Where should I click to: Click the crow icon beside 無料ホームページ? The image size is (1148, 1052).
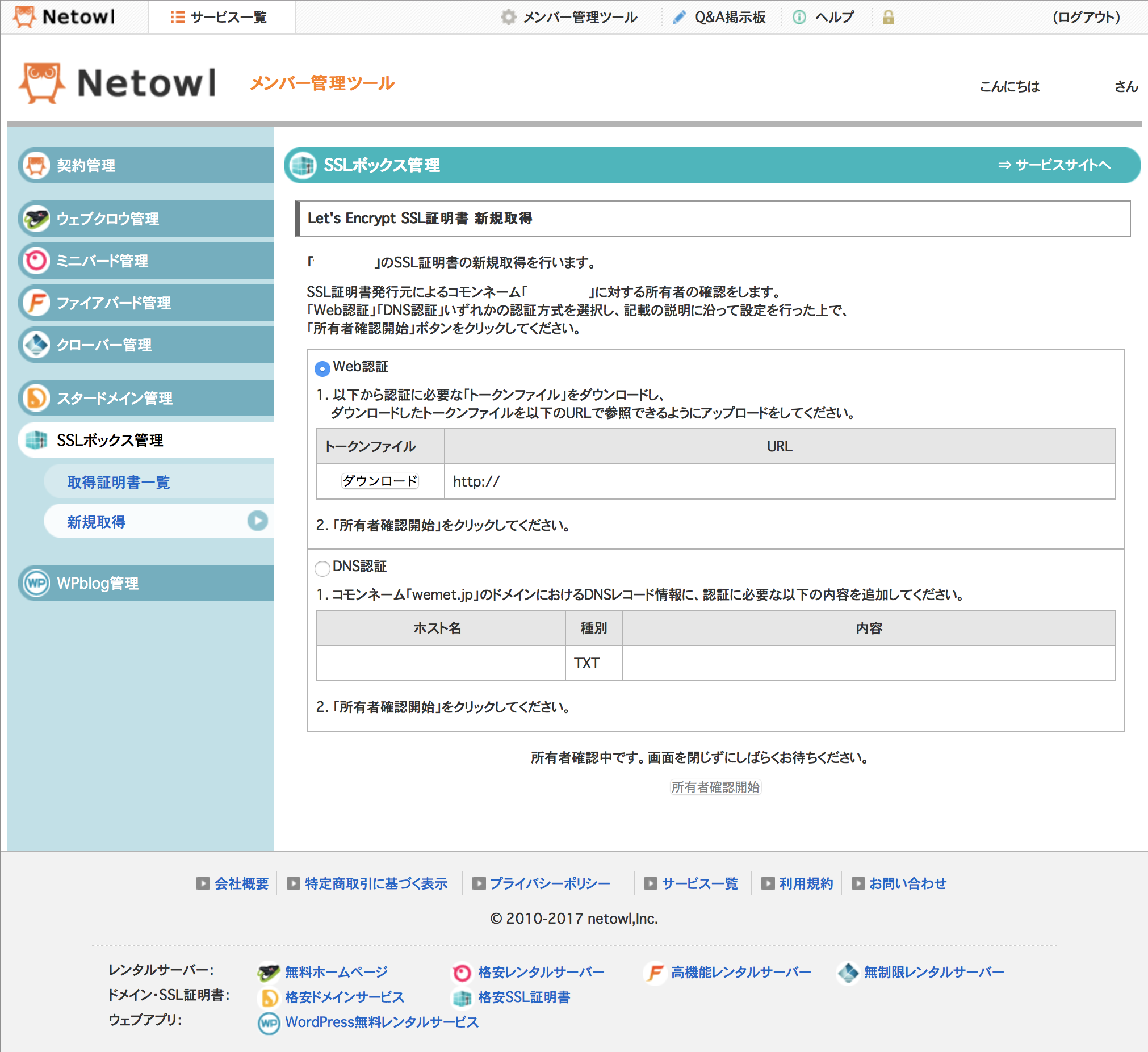click(268, 973)
